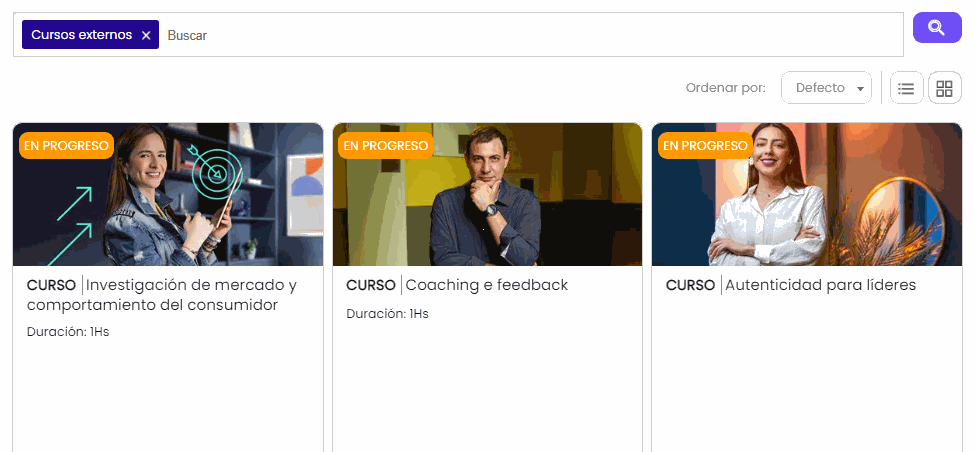The image size is (975, 452).
Task: Remove the Cursos externos filter tag
Action: coord(146,35)
